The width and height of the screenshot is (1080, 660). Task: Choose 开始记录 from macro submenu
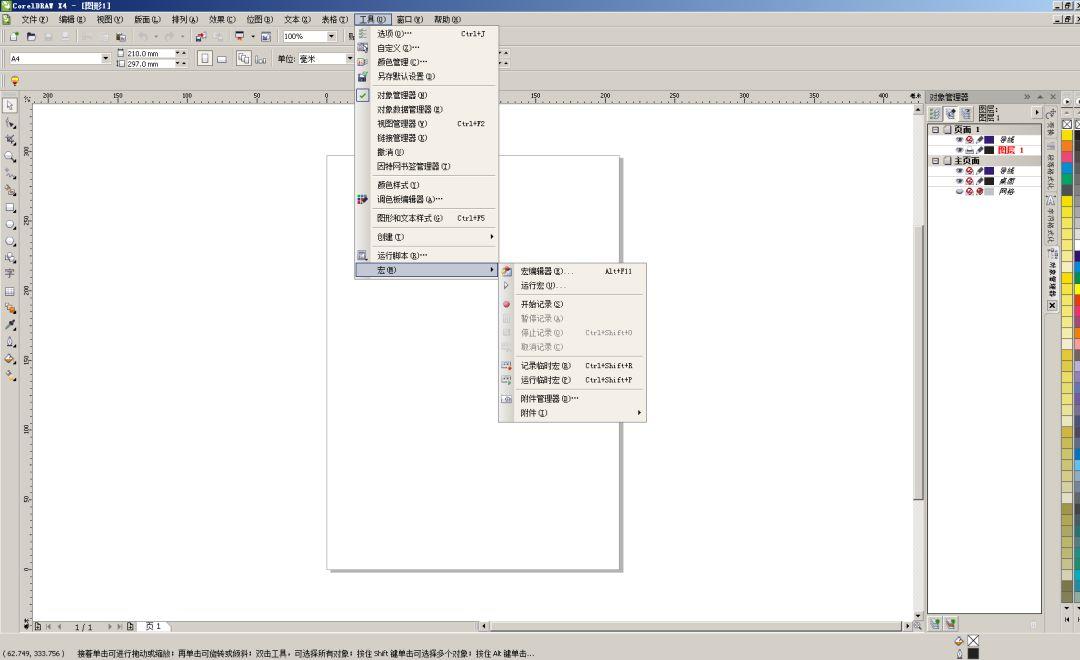pos(541,304)
